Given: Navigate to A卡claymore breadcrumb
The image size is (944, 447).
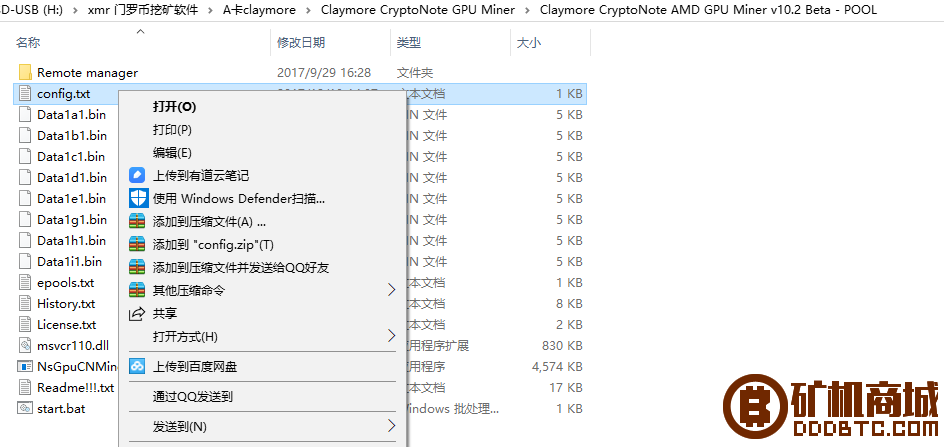Looking at the screenshot, I should [259, 10].
